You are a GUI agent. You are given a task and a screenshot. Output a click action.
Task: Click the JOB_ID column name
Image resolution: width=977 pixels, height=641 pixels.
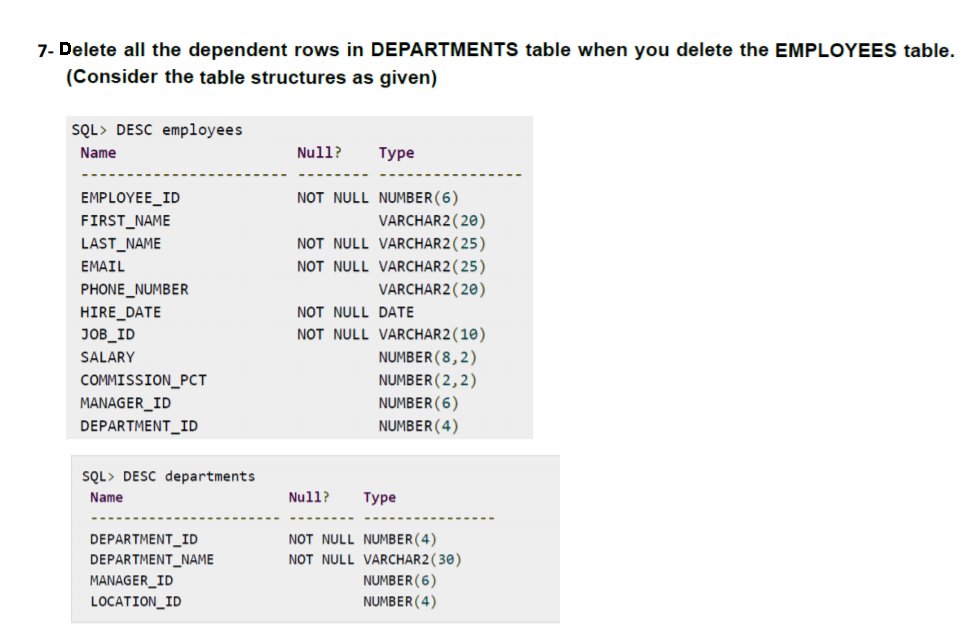click(x=107, y=335)
